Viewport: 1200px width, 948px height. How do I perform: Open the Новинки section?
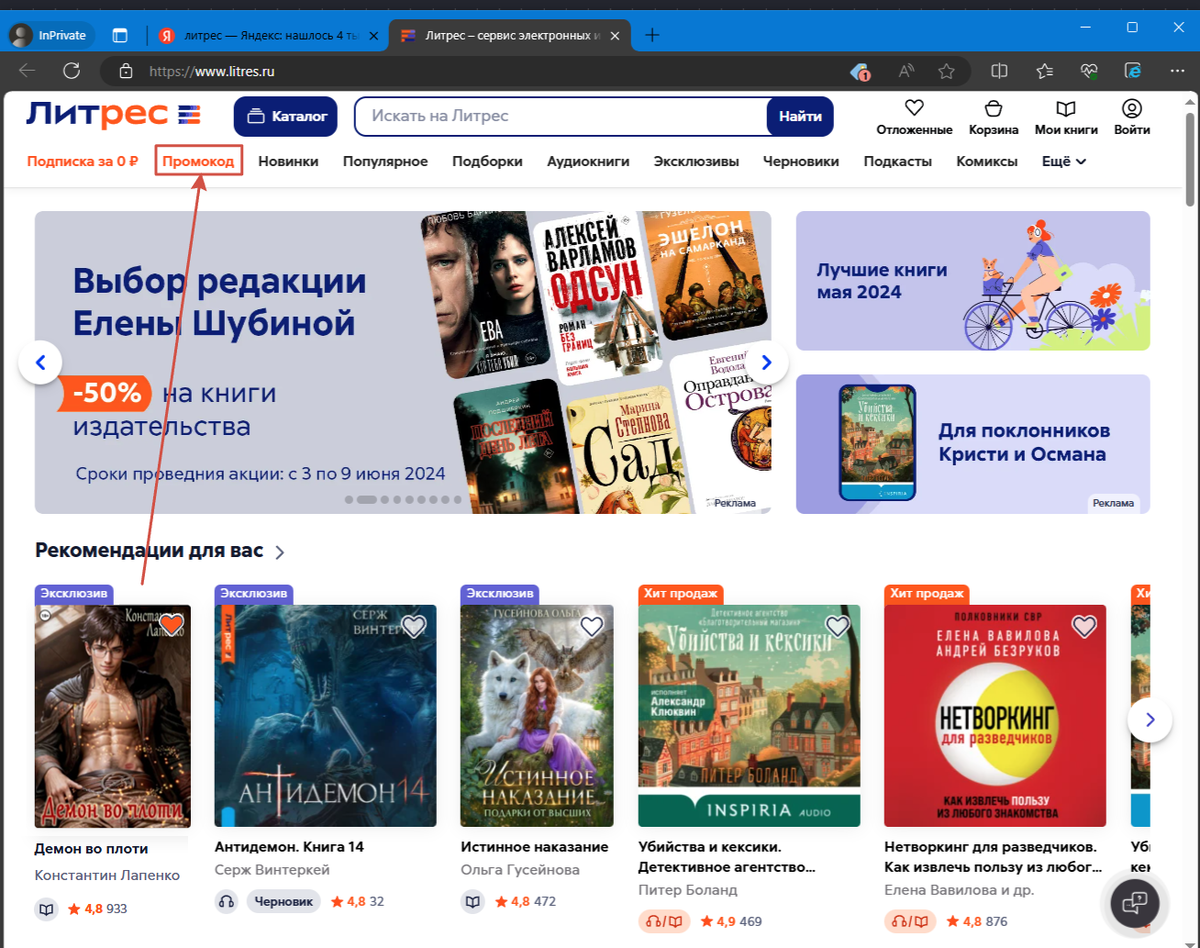tap(288, 161)
